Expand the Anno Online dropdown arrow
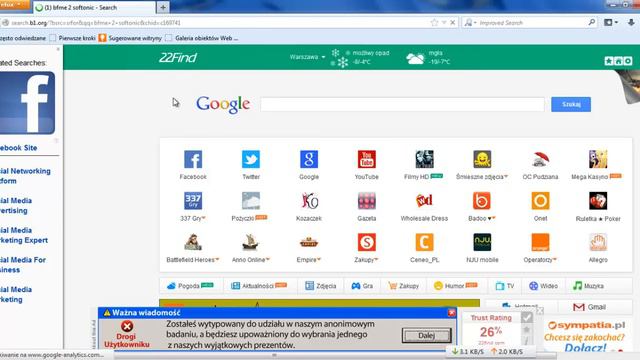640x360 pixels. click(x=268, y=260)
